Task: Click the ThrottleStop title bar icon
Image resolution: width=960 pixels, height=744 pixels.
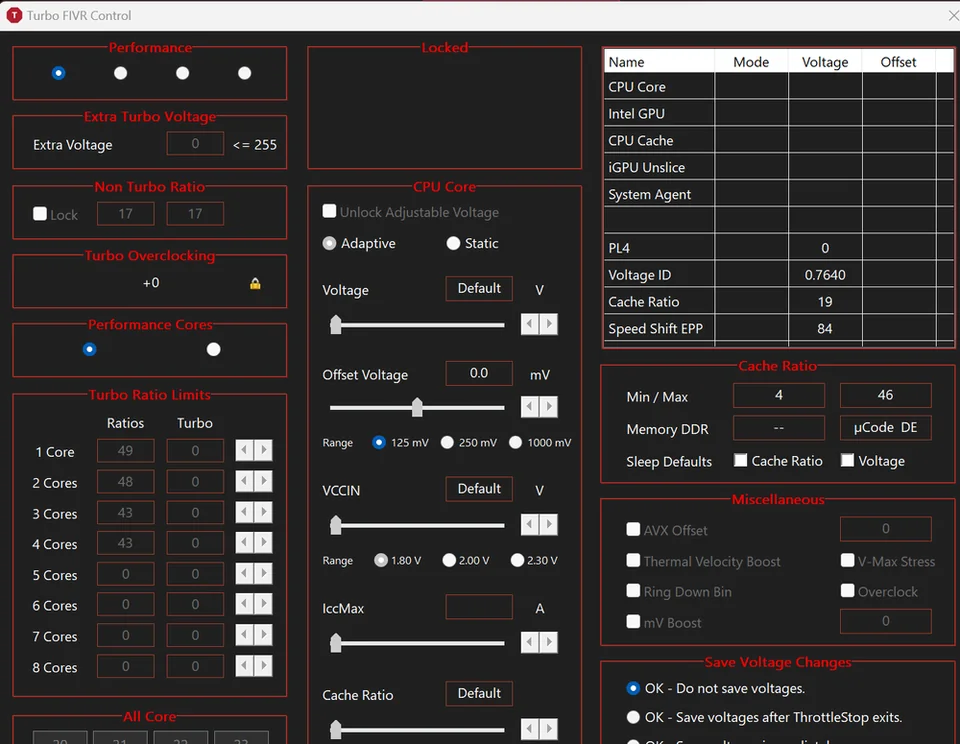Action: [14, 15]
